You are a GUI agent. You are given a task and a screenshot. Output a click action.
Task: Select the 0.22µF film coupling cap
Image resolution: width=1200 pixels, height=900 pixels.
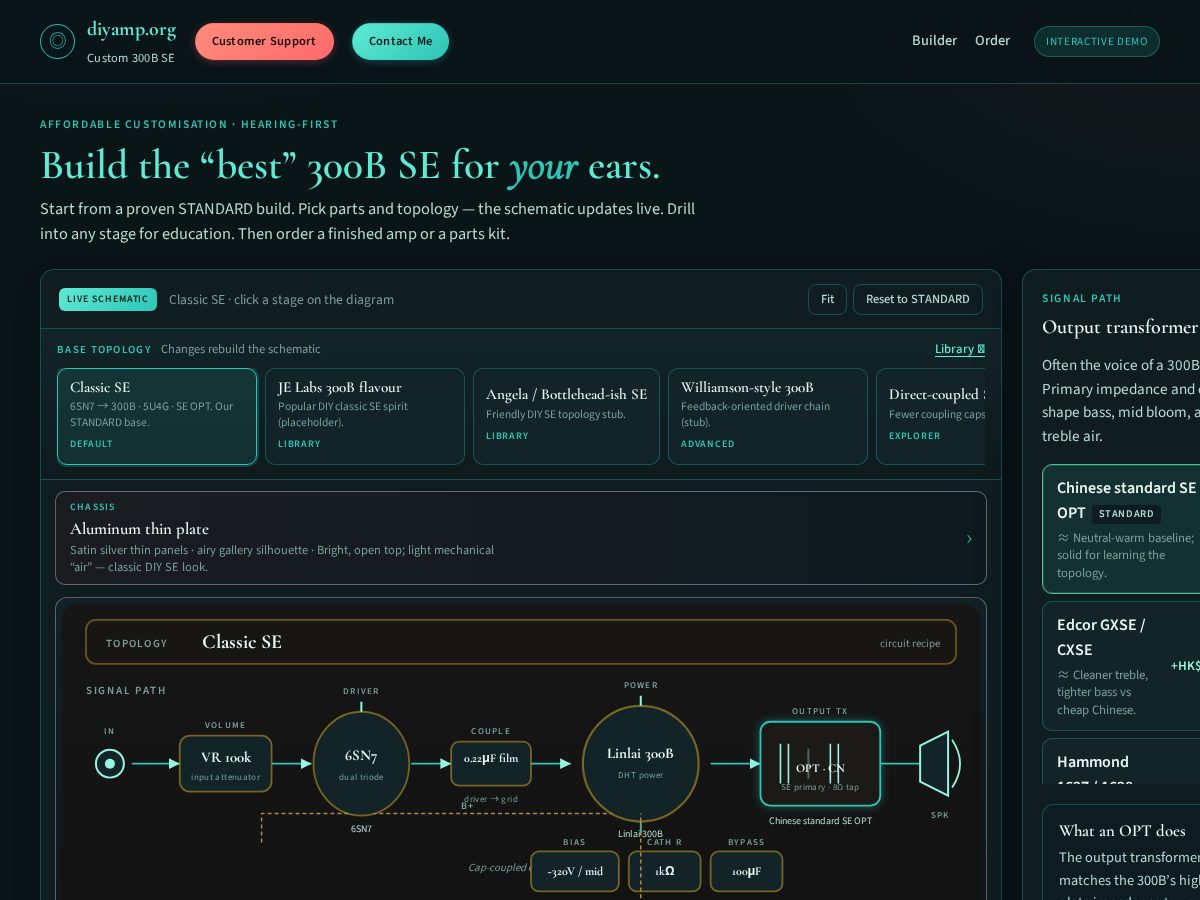[491, 763]
